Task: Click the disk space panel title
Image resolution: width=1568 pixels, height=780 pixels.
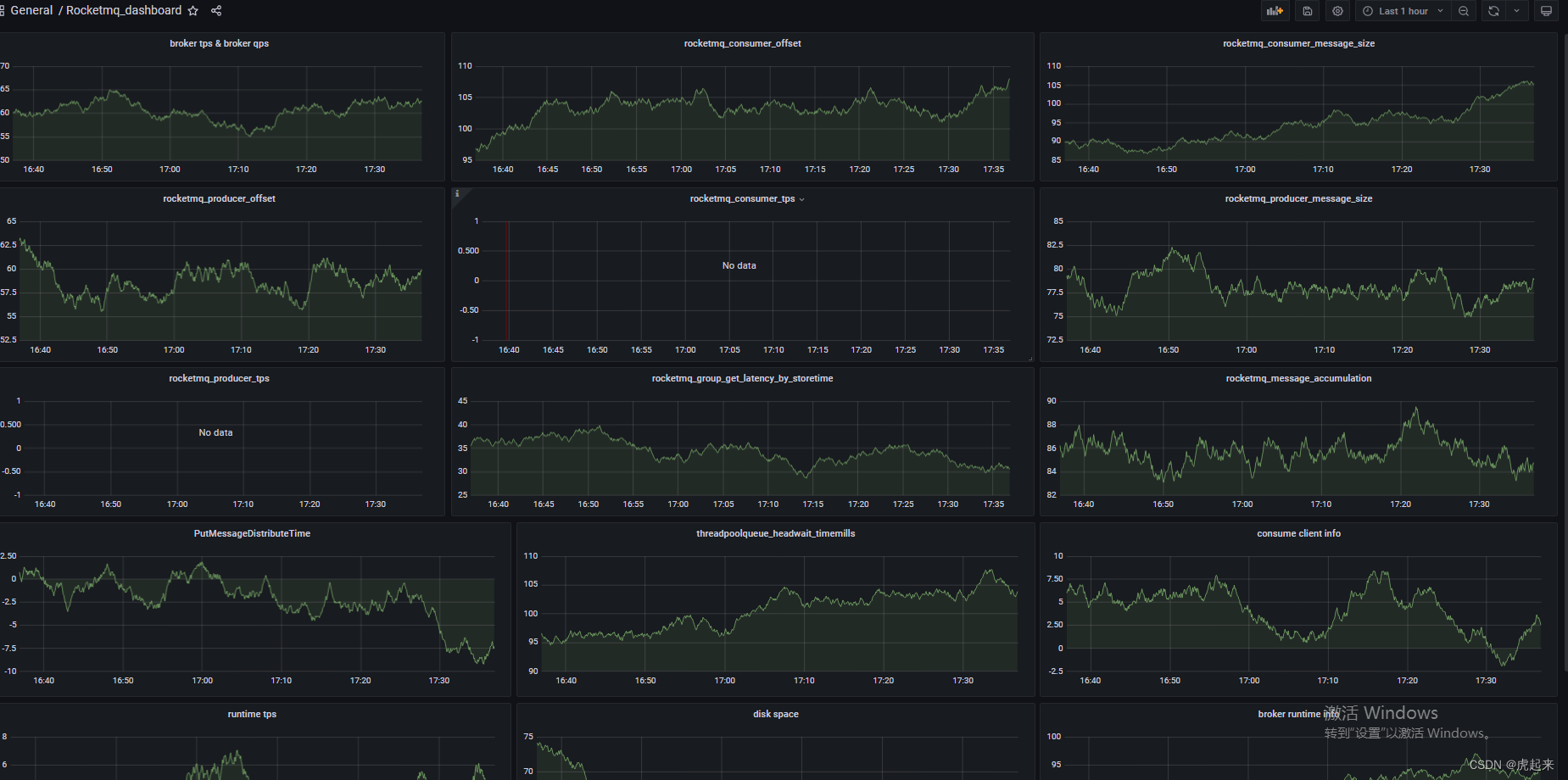Action: 775,714
